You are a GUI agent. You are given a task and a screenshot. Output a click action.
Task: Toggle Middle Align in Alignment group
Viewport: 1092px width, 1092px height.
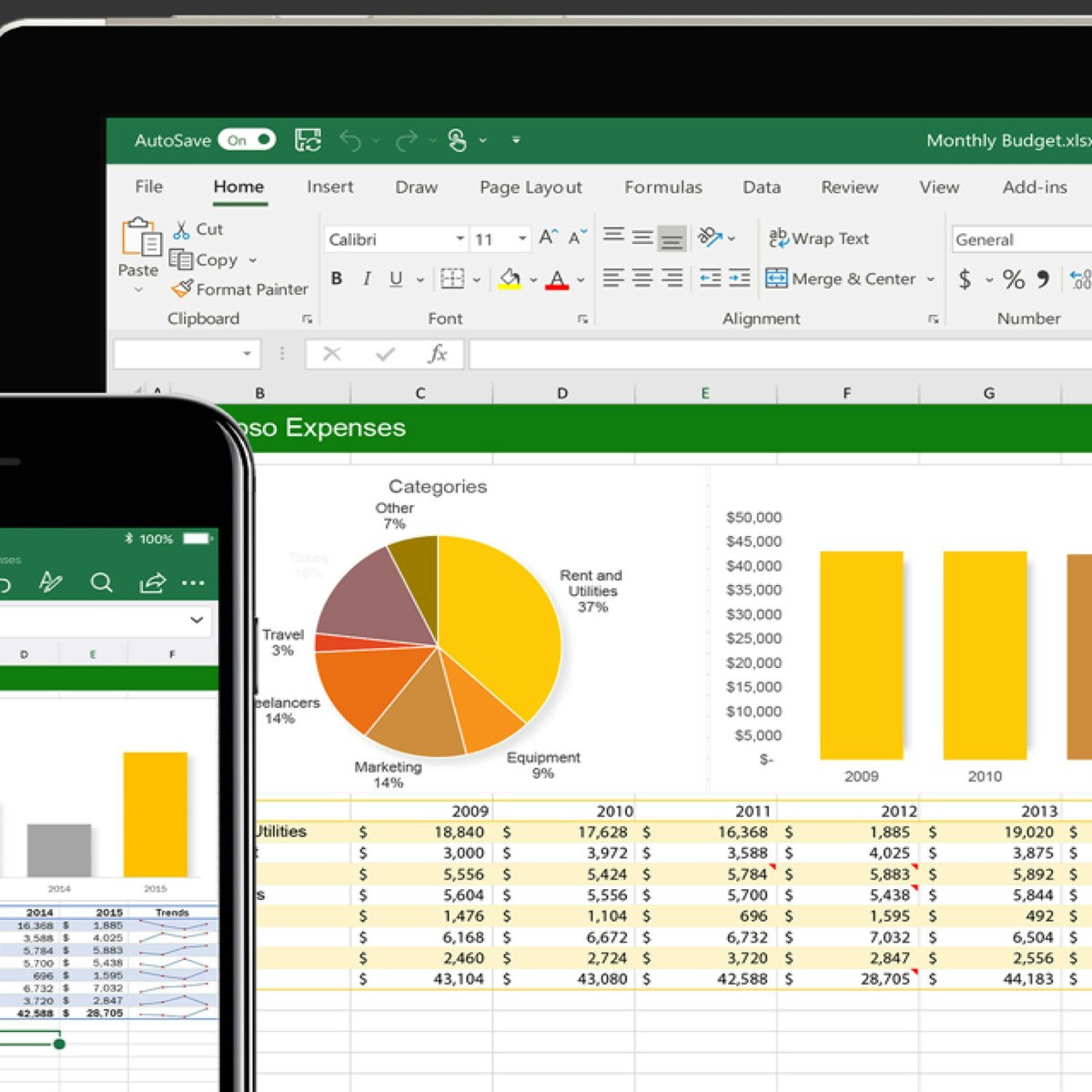[642, 238]
